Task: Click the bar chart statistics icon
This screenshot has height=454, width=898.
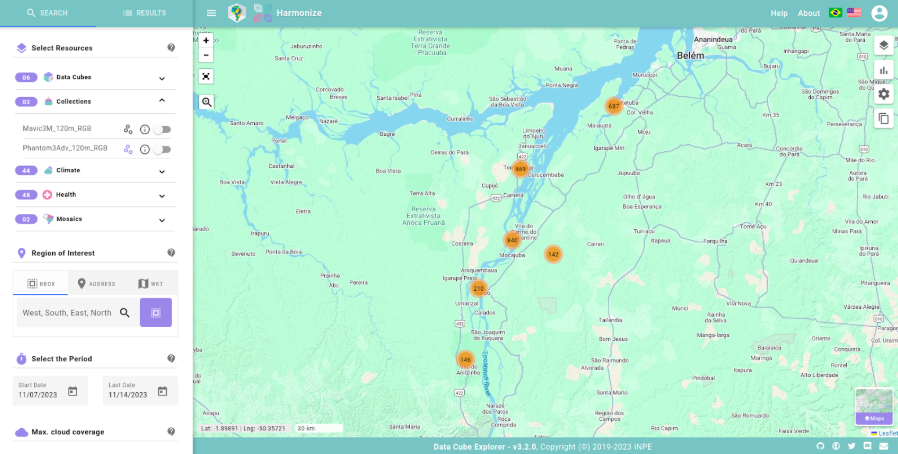Action: (883, 70)
